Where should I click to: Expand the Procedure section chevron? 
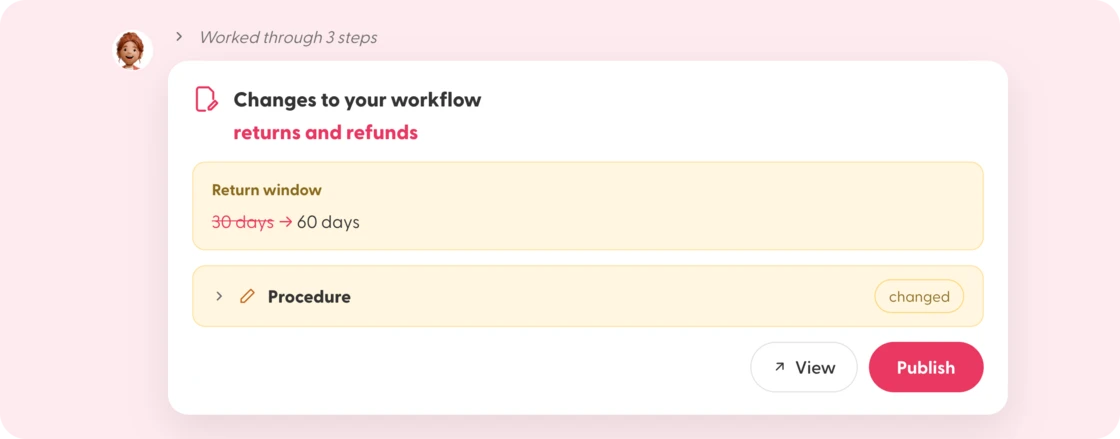[x=219, y=296]
